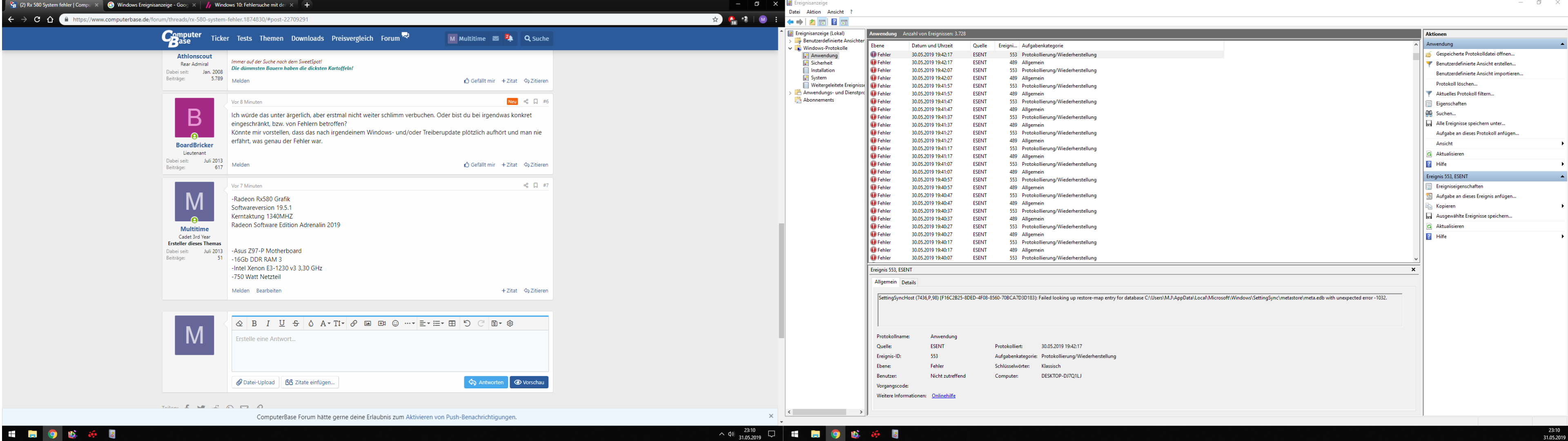Click the eraser remove-formatting icon
Image resolution: width=1568 pixels, height=441 pixels.
239,323
